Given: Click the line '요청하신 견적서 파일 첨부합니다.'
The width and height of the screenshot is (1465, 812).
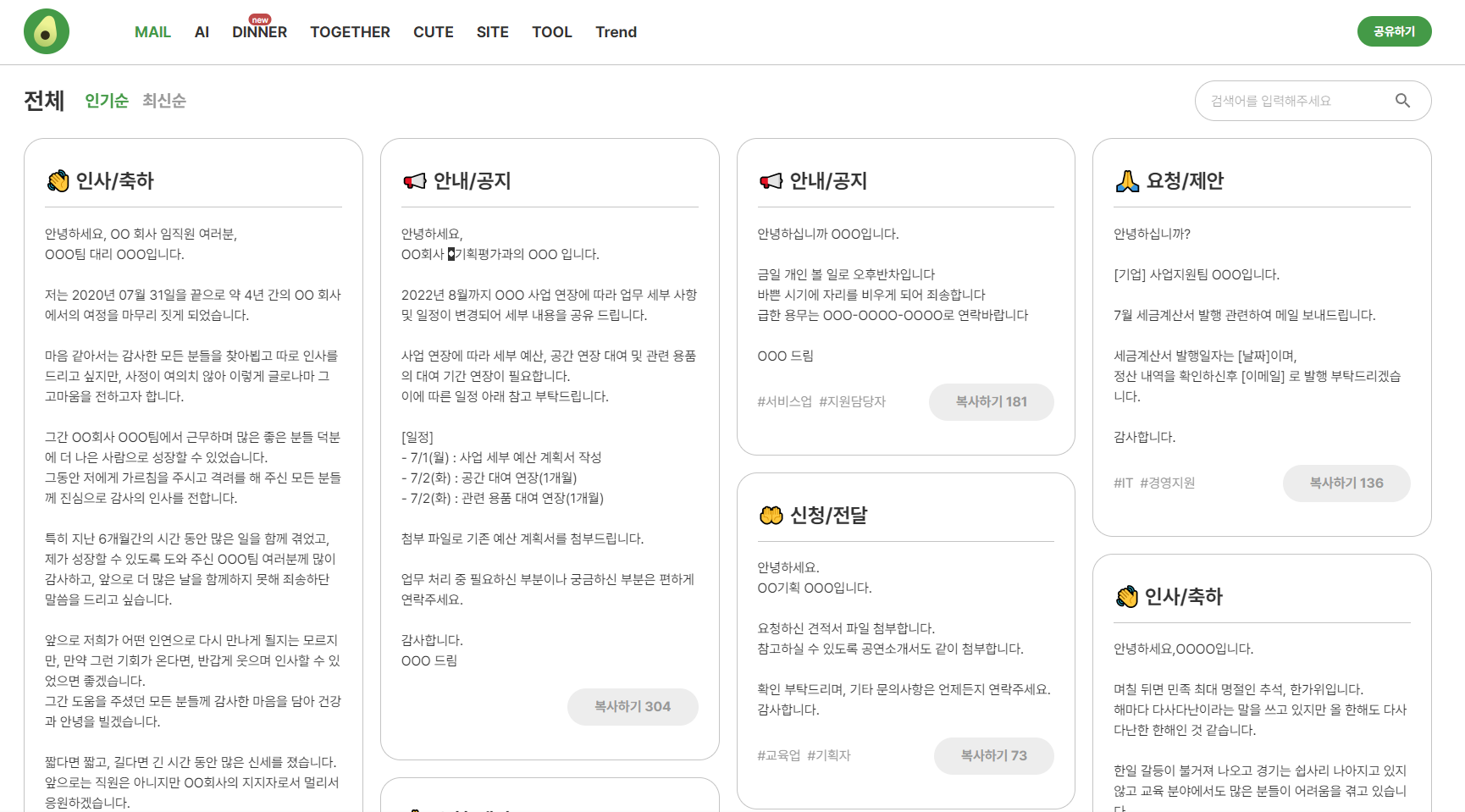Looking at the screenshot, I should [x=846, y=628].
